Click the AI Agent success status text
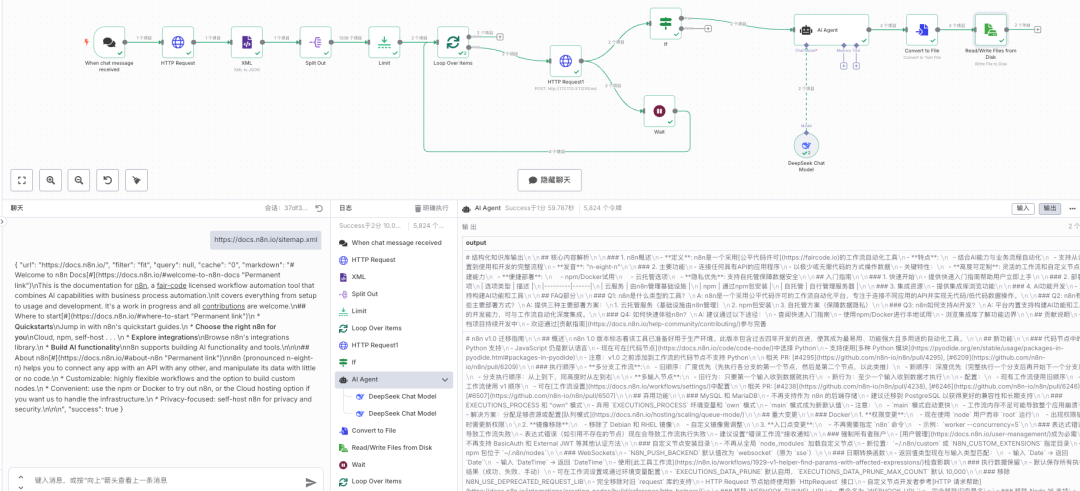 [540, 207]
